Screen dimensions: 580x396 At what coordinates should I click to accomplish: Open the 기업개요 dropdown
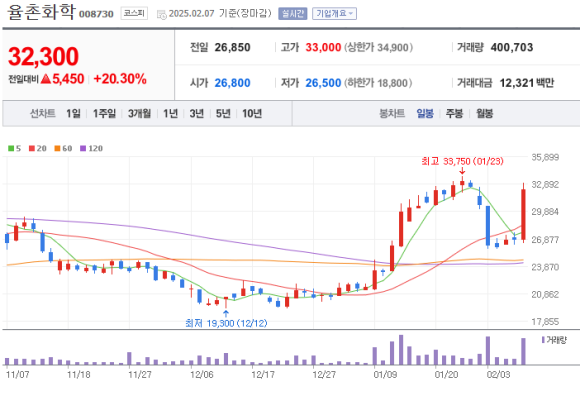point(334,14)
